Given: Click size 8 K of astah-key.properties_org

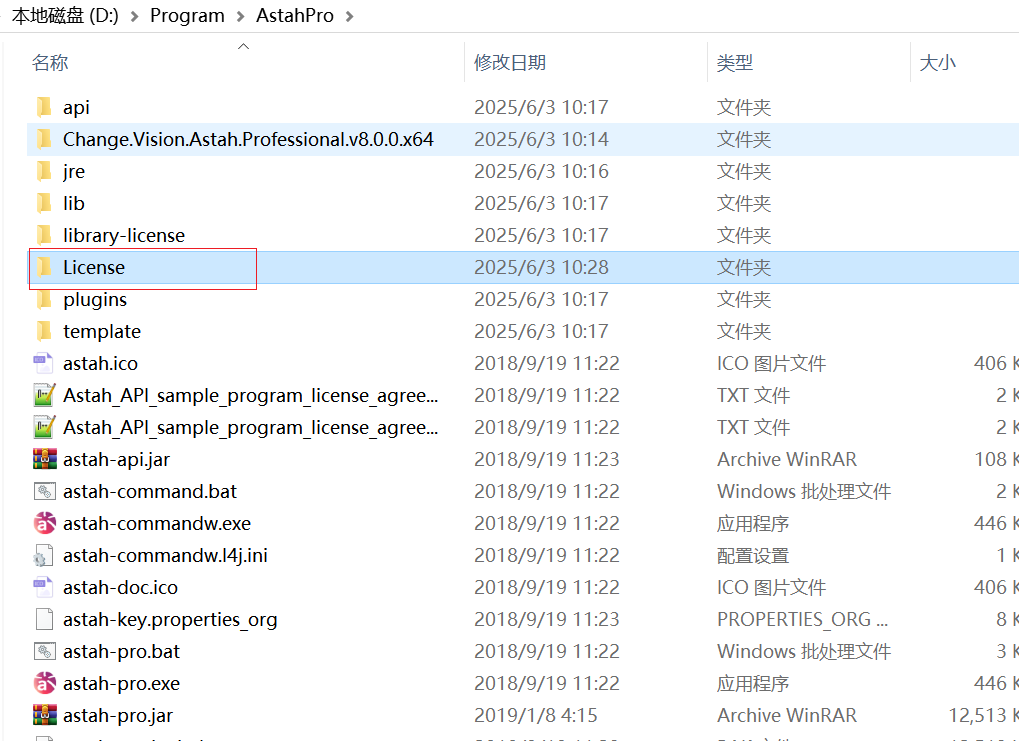Looking at the screenshot, I should [x=1007, y=619].
